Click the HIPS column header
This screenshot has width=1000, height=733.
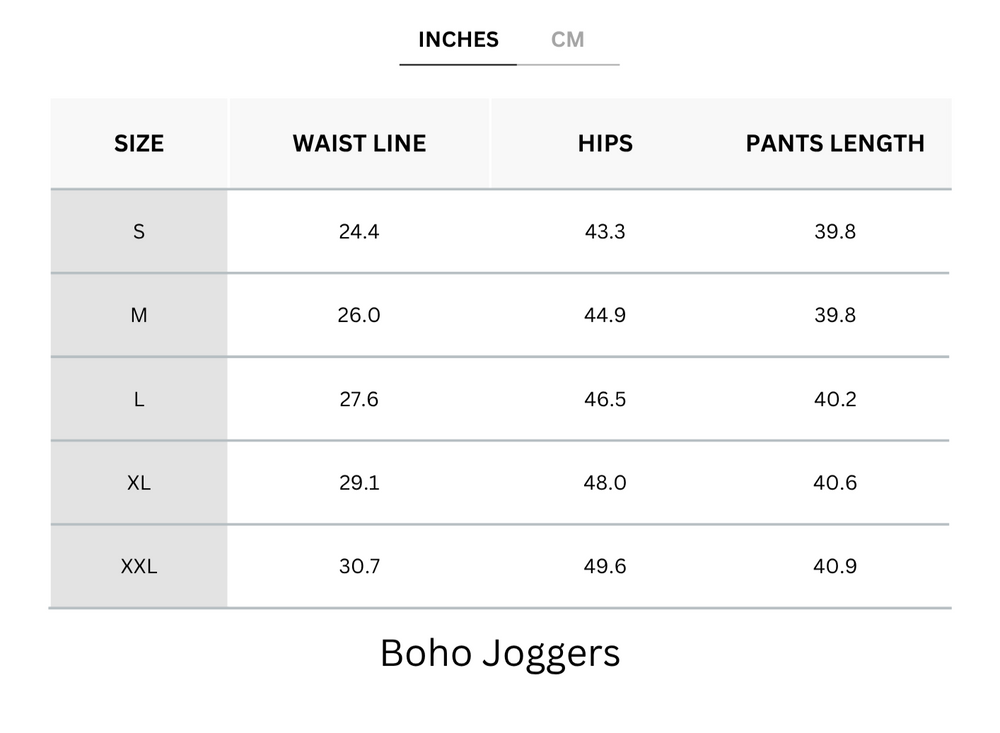[x=605, y=143]
